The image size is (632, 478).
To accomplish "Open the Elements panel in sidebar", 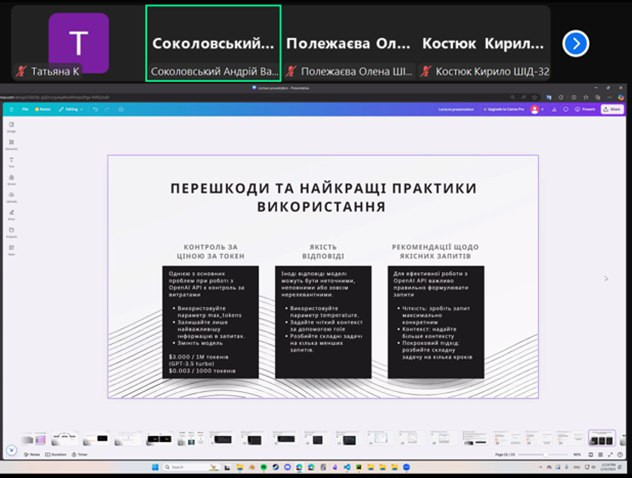I will [x=11, y=145].
